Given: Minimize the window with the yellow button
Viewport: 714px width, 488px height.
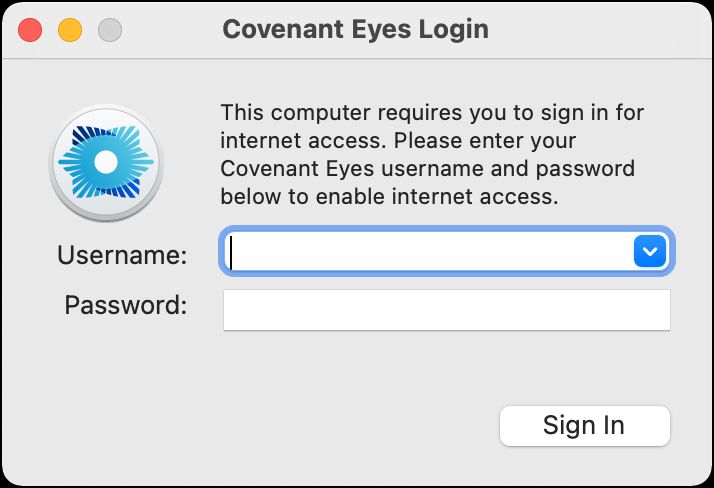Looking at the screenshot, I should [70, 30].
